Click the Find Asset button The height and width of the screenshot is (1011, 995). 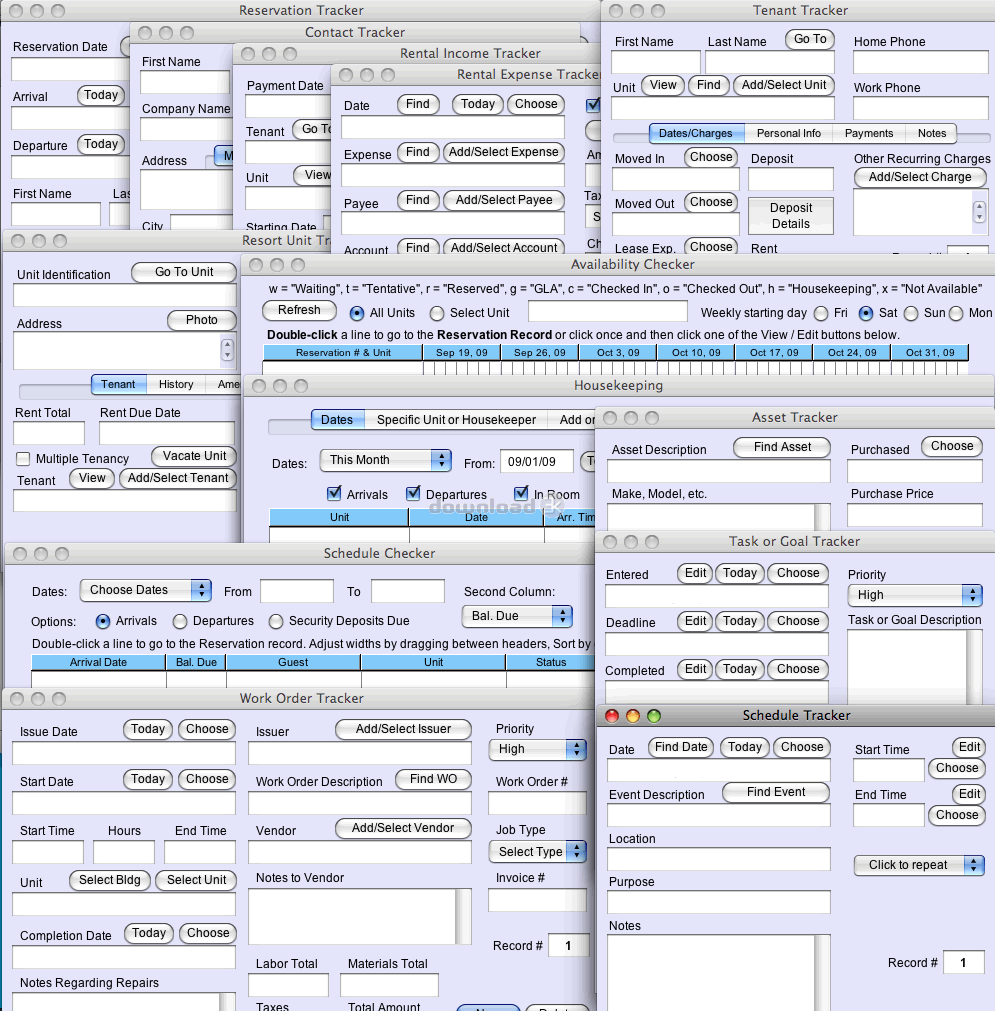pyautogui.click(x=782, y=447)
